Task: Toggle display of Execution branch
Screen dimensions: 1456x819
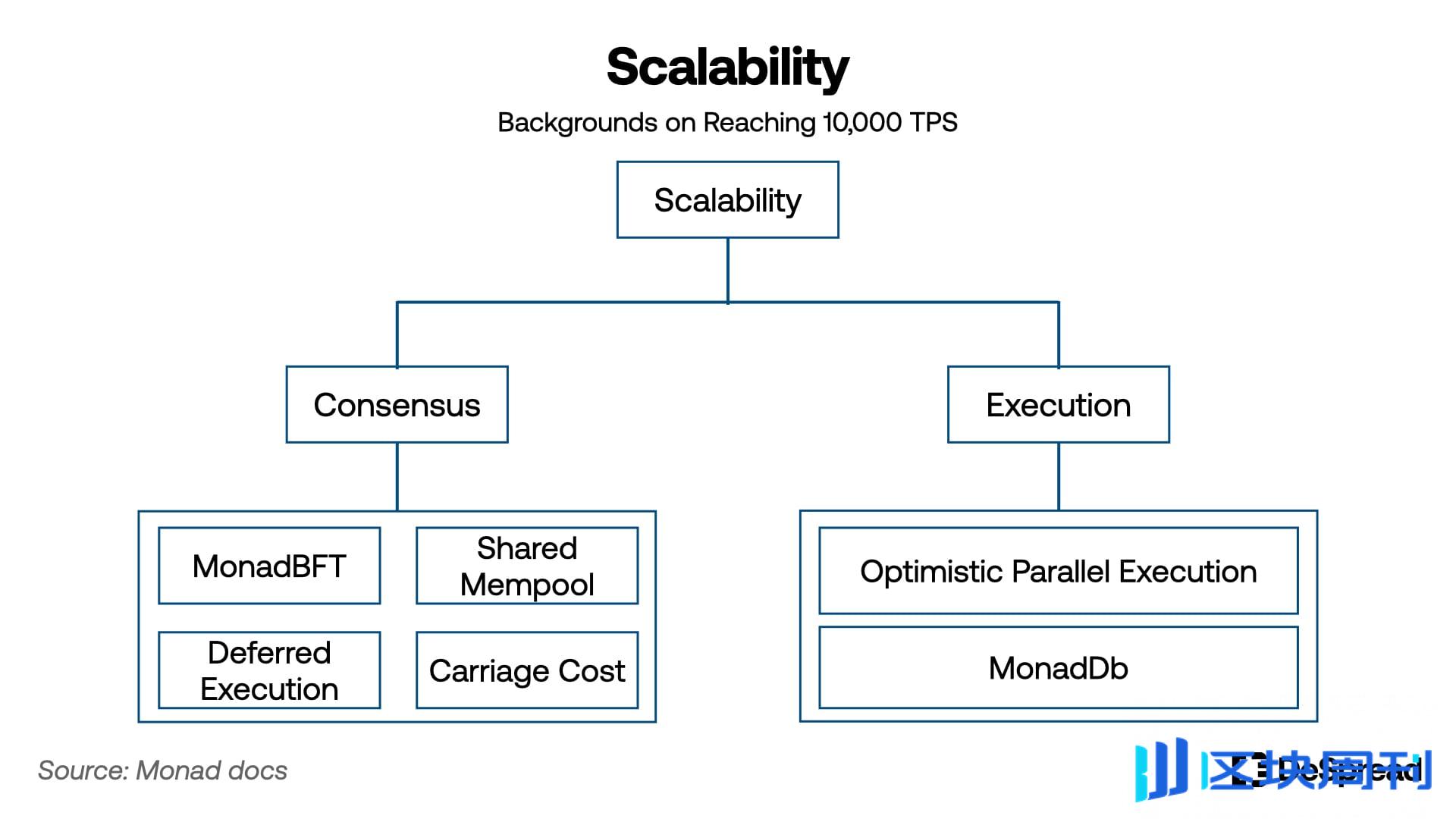Action: (1057, 405)
